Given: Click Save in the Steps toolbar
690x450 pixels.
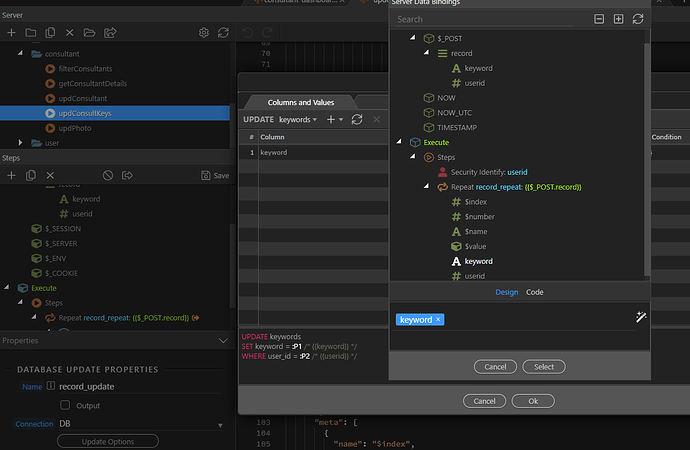Looking at the screenshot, I should click(216, 175).
